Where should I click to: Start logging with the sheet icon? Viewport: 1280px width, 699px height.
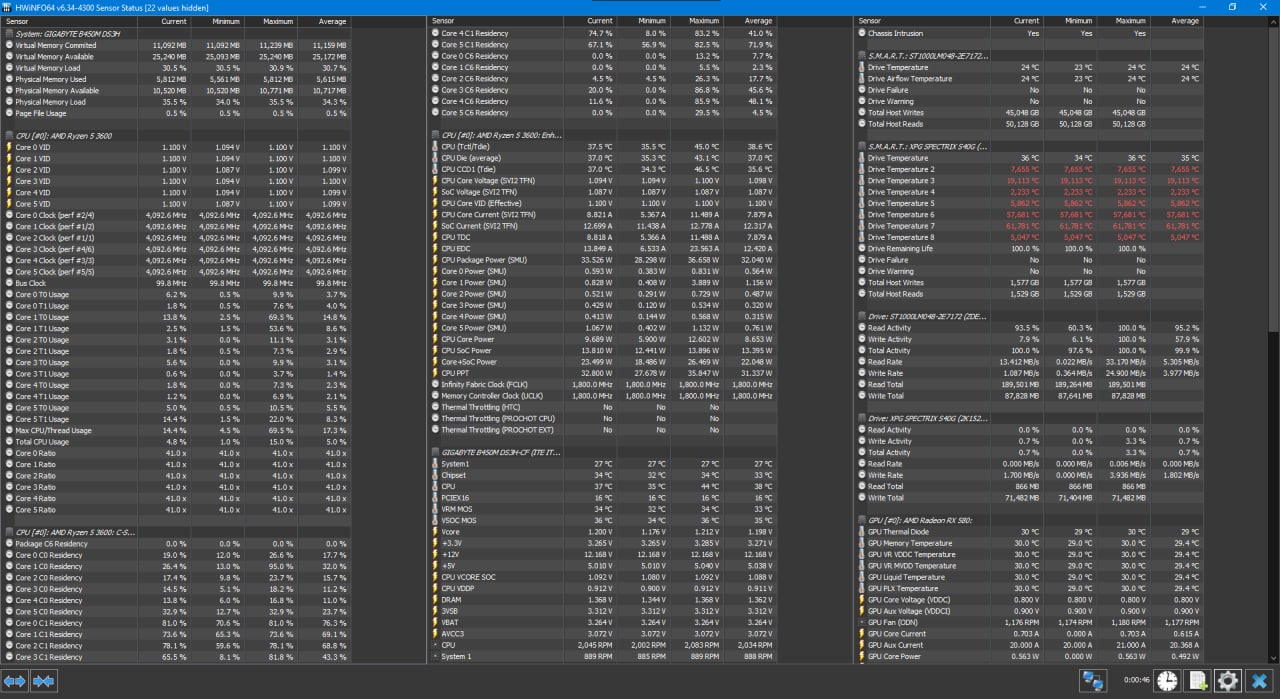[1197, 681]
